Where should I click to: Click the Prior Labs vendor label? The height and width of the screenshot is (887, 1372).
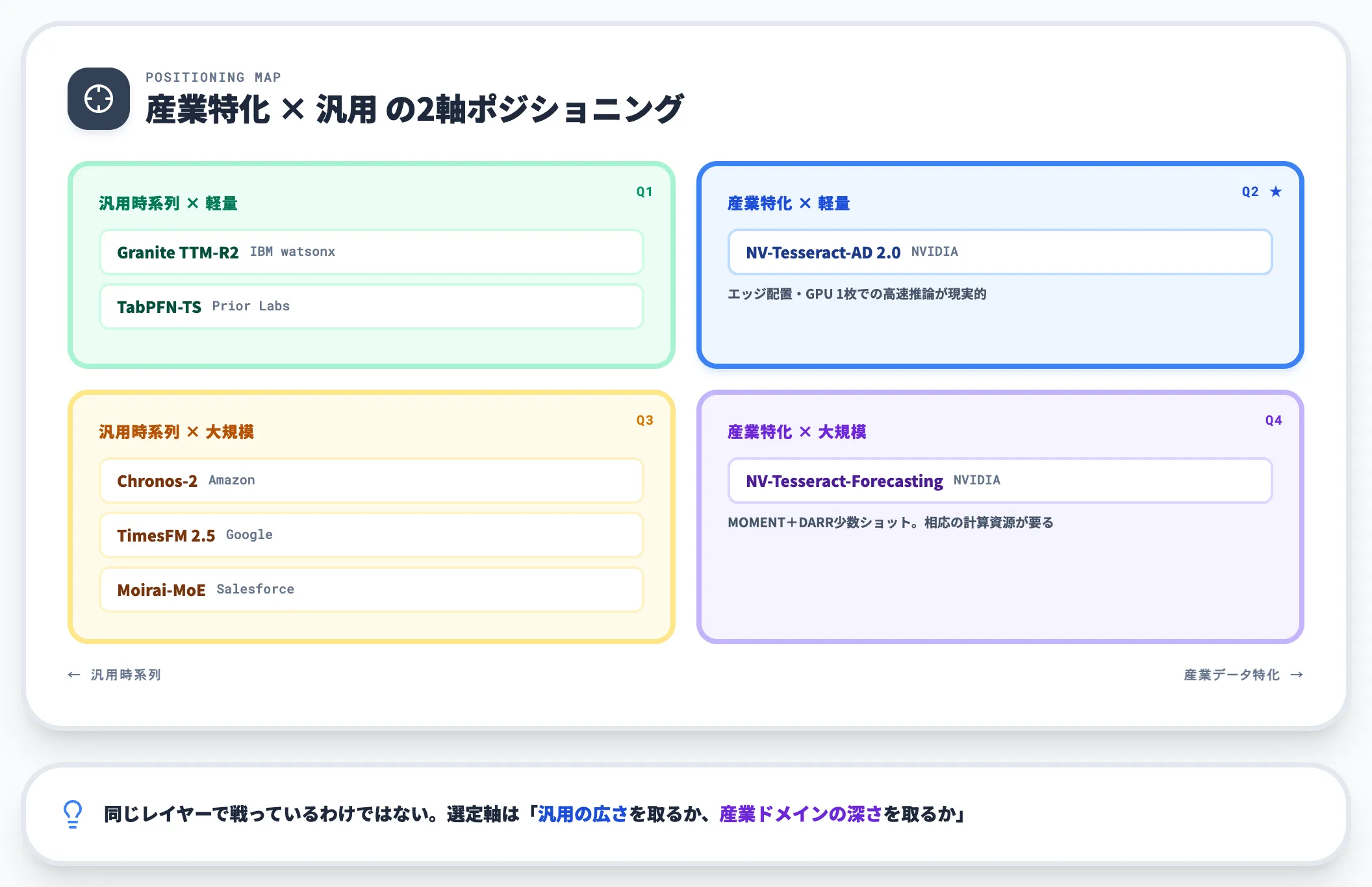[251, 306]
